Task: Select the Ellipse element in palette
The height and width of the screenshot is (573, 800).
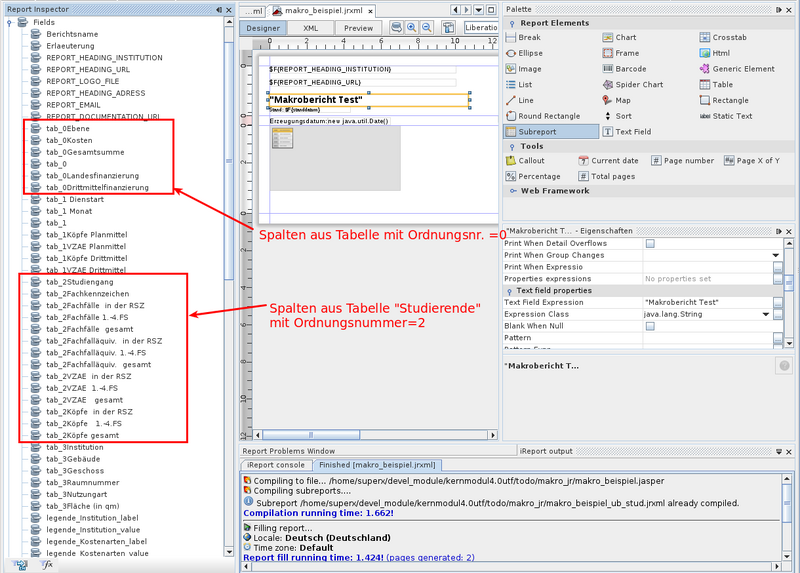Action: tap(524, 53)
